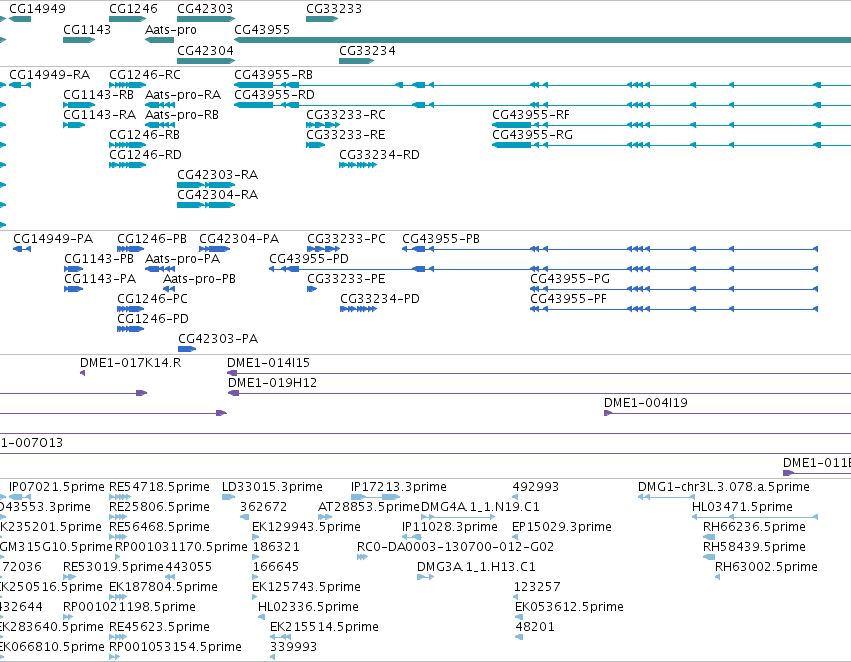Select EST RE54718.5prime
This screenshot has height=662, width=851.
click(x=160, y=487)
